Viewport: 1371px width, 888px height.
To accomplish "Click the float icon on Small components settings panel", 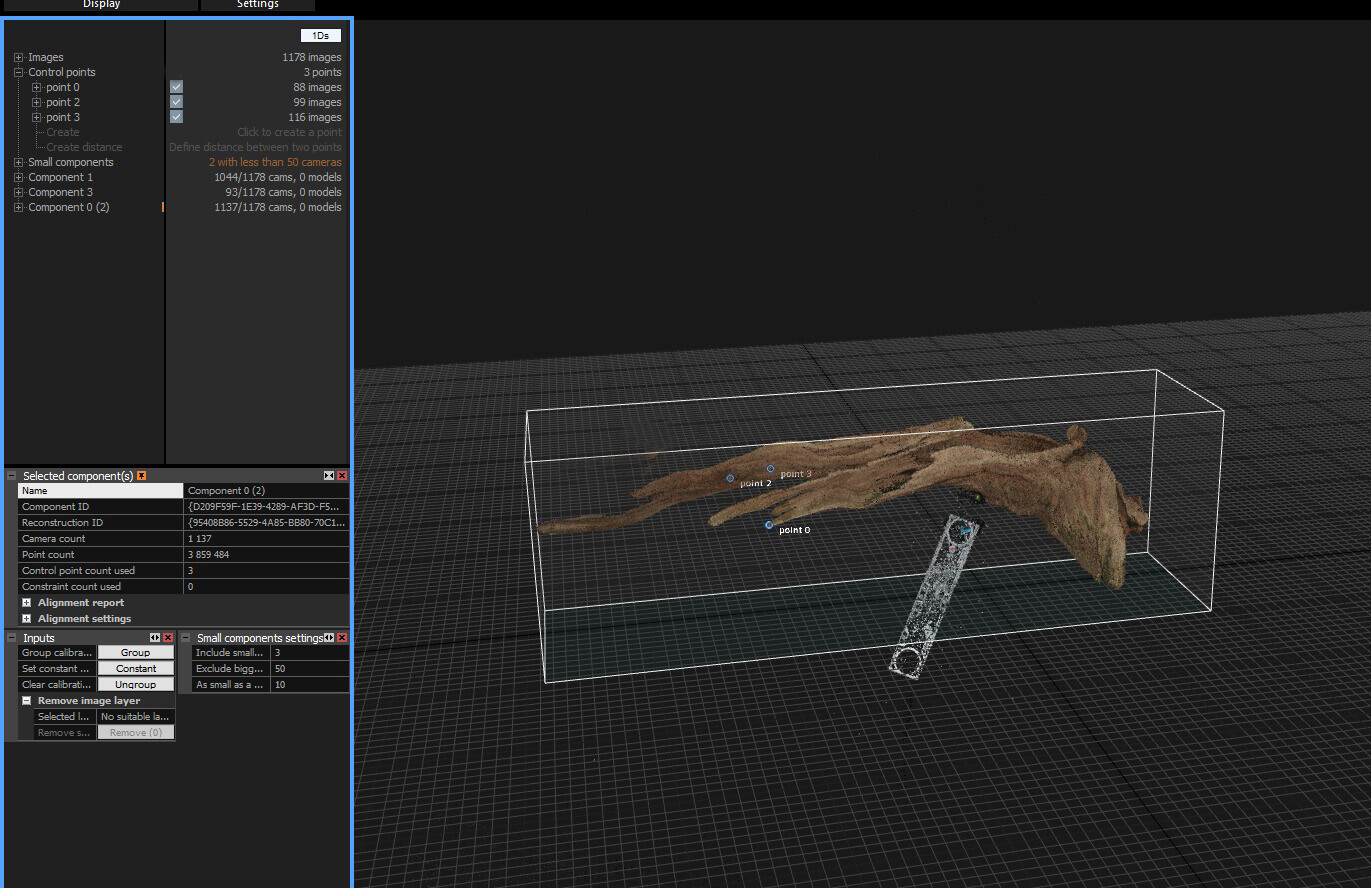I will [x=330, y=637].
